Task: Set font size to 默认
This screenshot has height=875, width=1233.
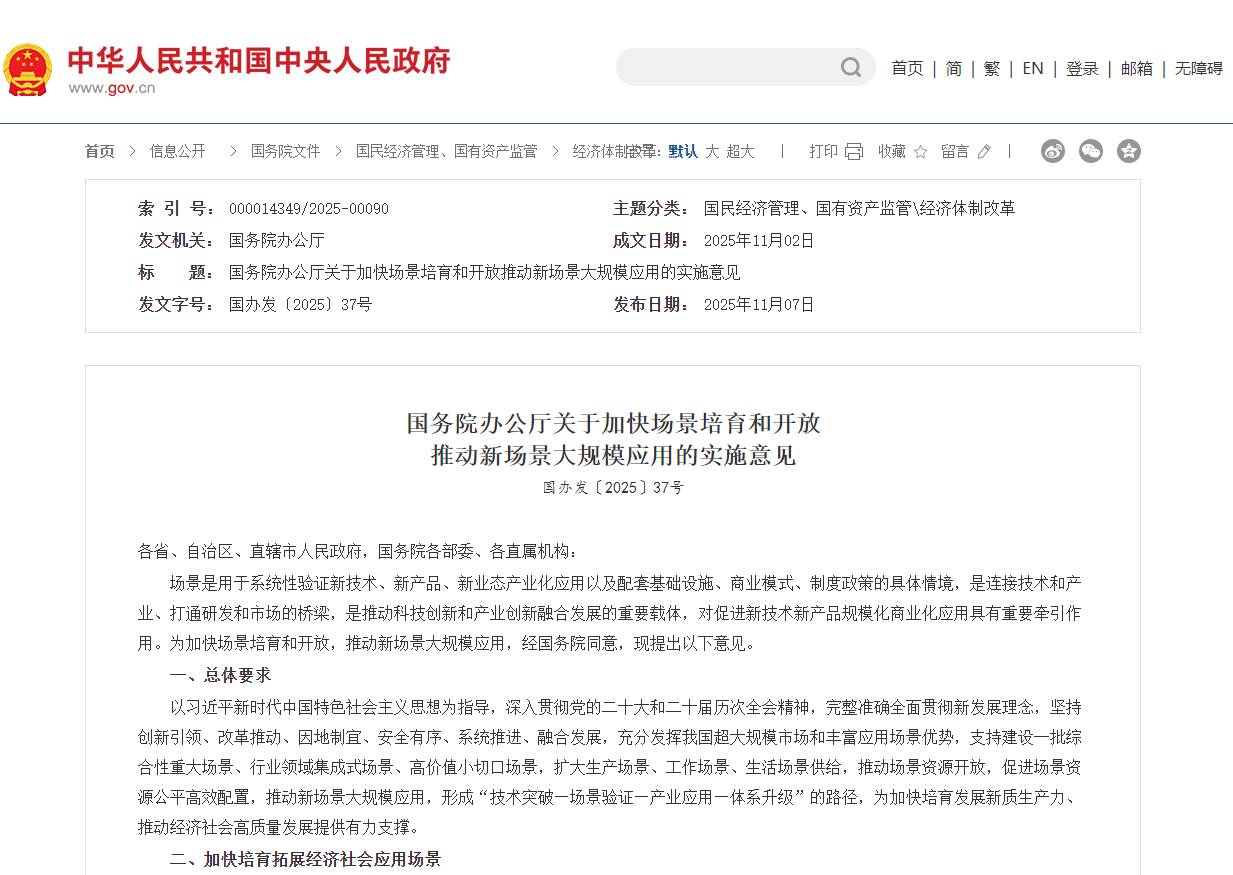Action: [x=683, y=151]
